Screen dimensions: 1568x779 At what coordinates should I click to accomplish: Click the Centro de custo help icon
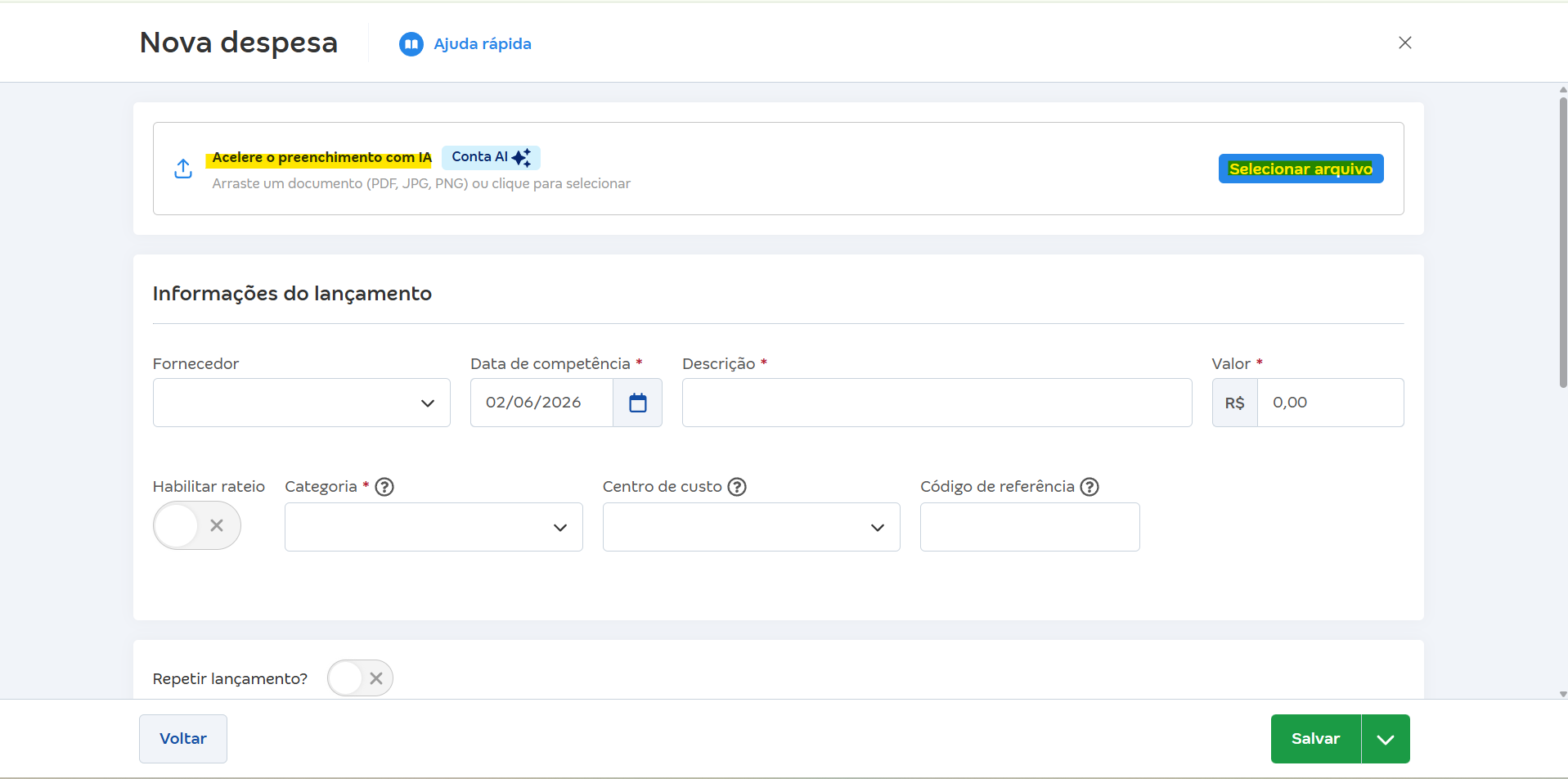point(737,487)
